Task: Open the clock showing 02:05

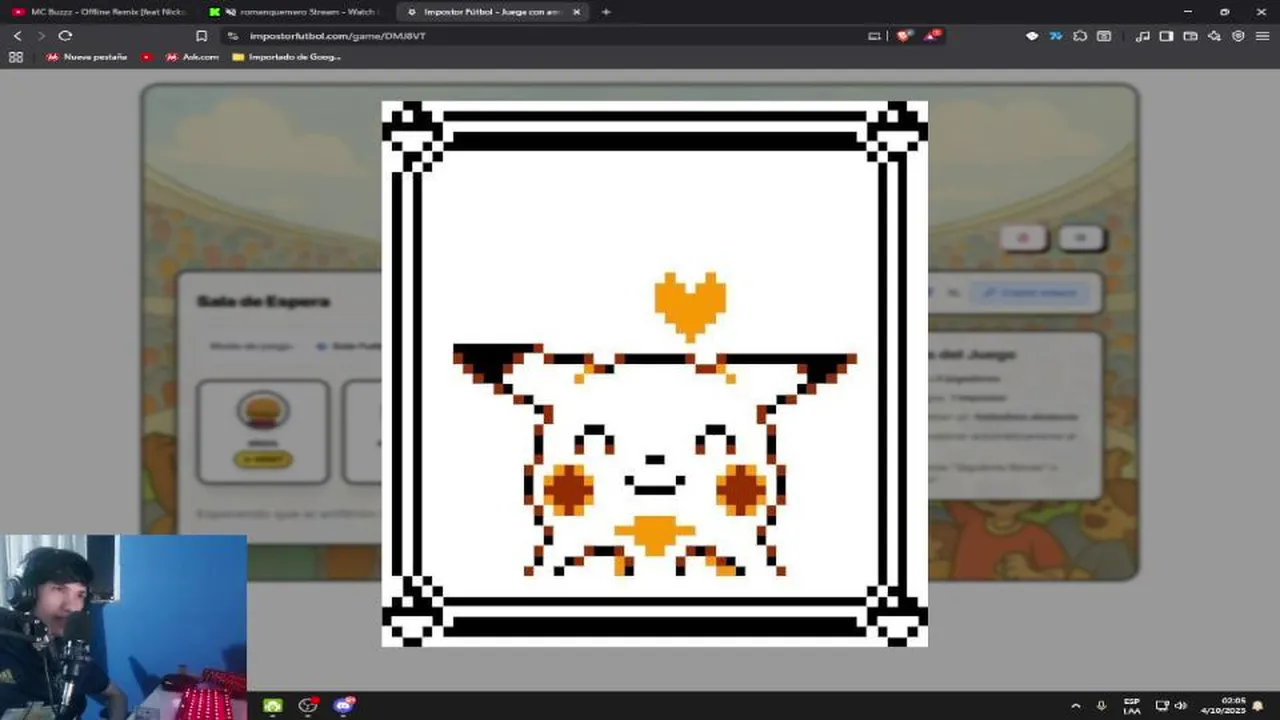Action: (1226, 706)
